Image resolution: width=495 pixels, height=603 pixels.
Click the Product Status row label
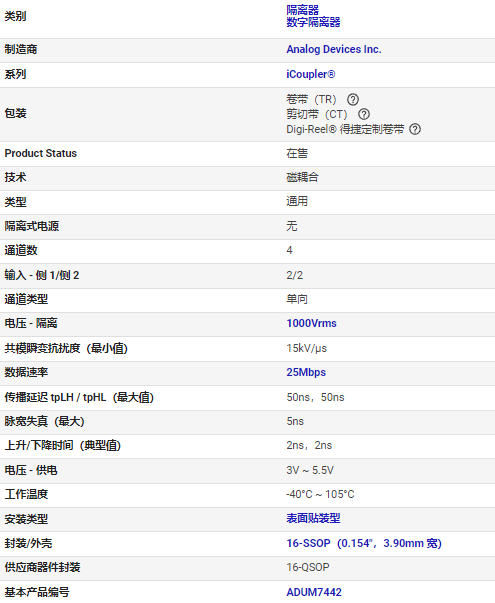point(41,153)
